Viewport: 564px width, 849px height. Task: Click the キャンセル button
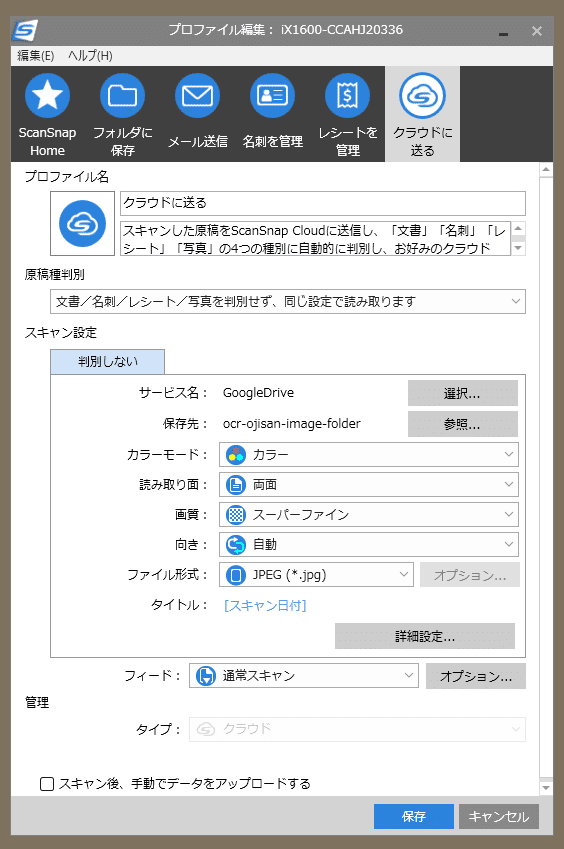point(499,817)
